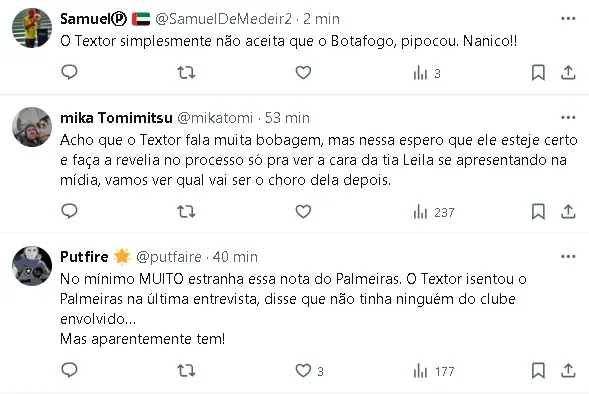589x394 pixels.
Task: Open more options on Putfire's tweet
Action: 568,257
